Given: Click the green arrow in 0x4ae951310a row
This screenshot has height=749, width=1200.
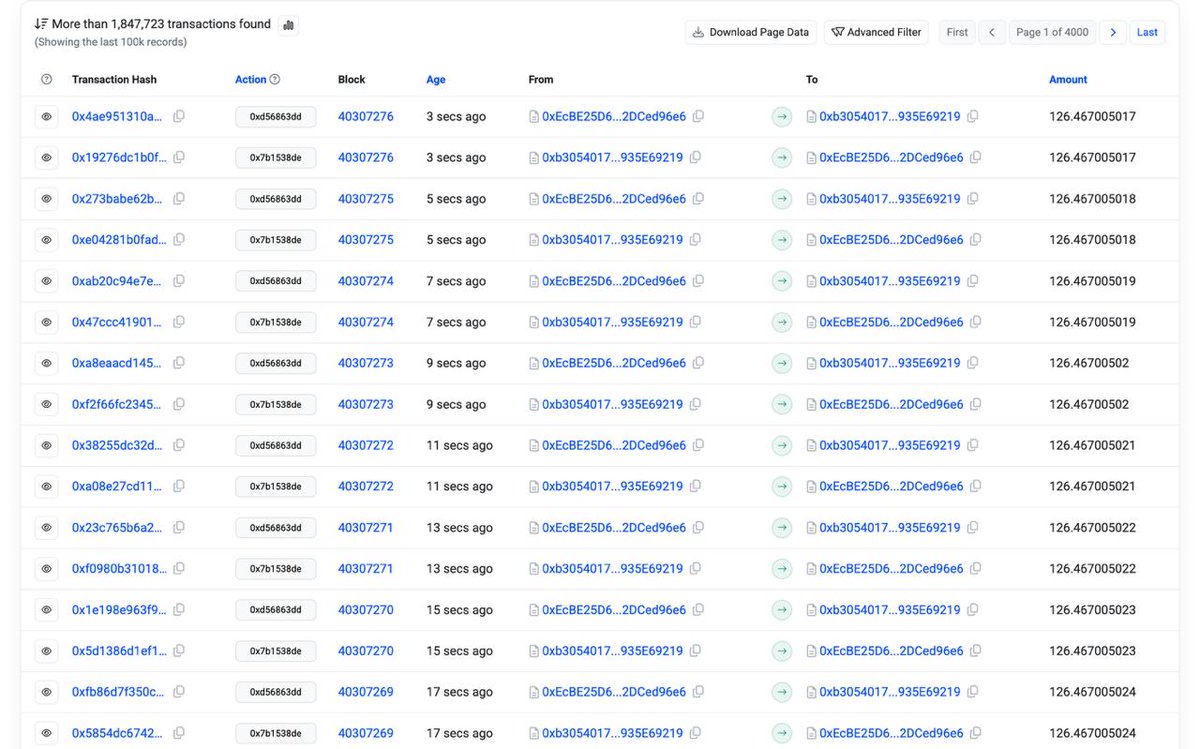Looking at the screenshot, I should pos(782,117).
